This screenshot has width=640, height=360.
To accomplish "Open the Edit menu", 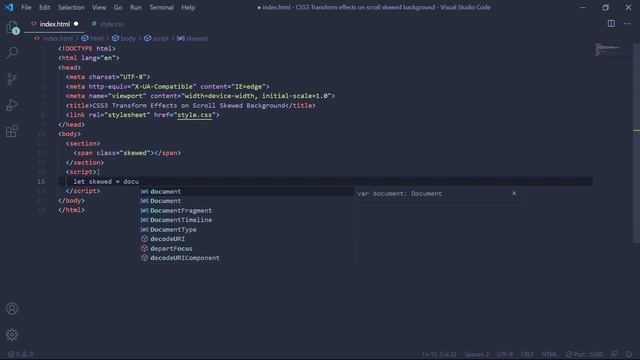I will coord(44,7).
